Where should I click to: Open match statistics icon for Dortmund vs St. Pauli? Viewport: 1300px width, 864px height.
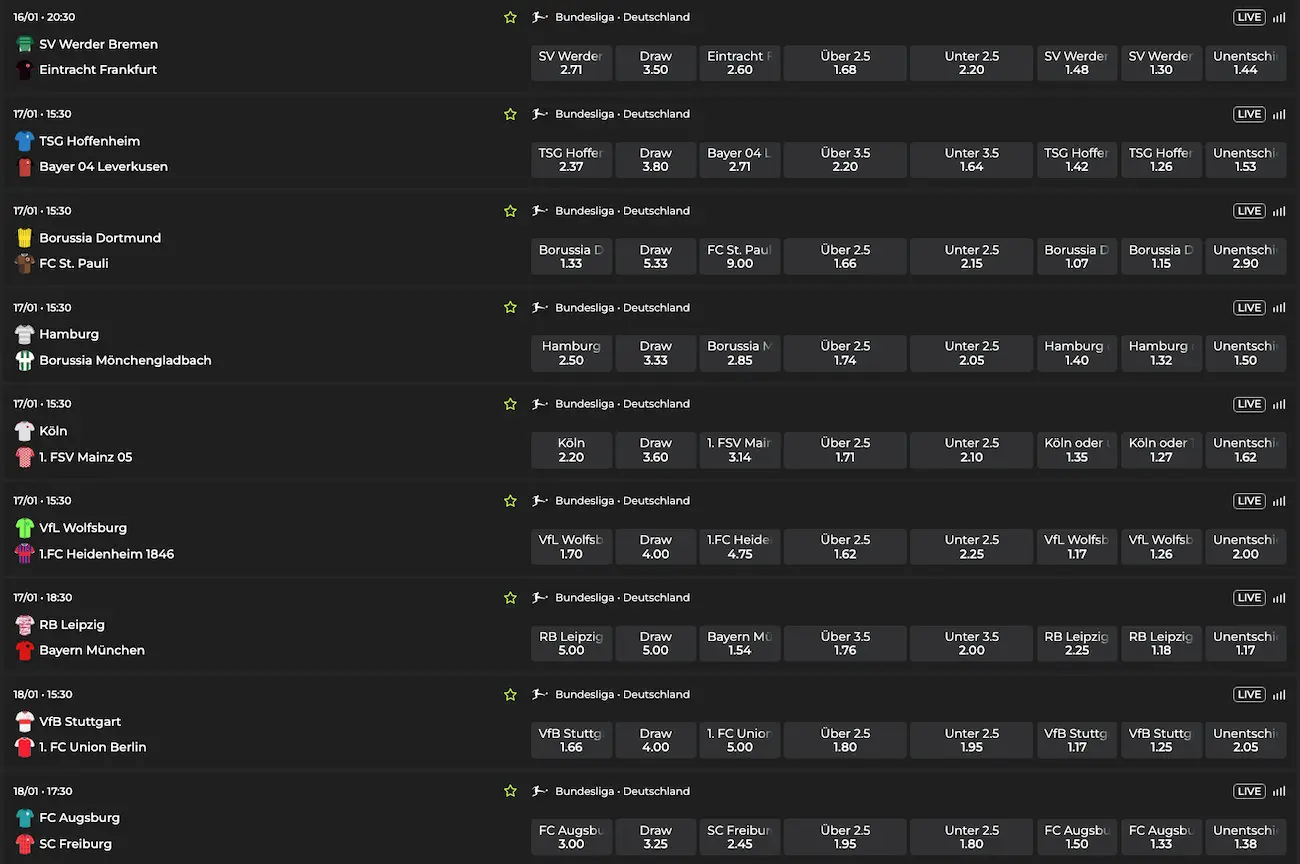tap(1279, 211)
